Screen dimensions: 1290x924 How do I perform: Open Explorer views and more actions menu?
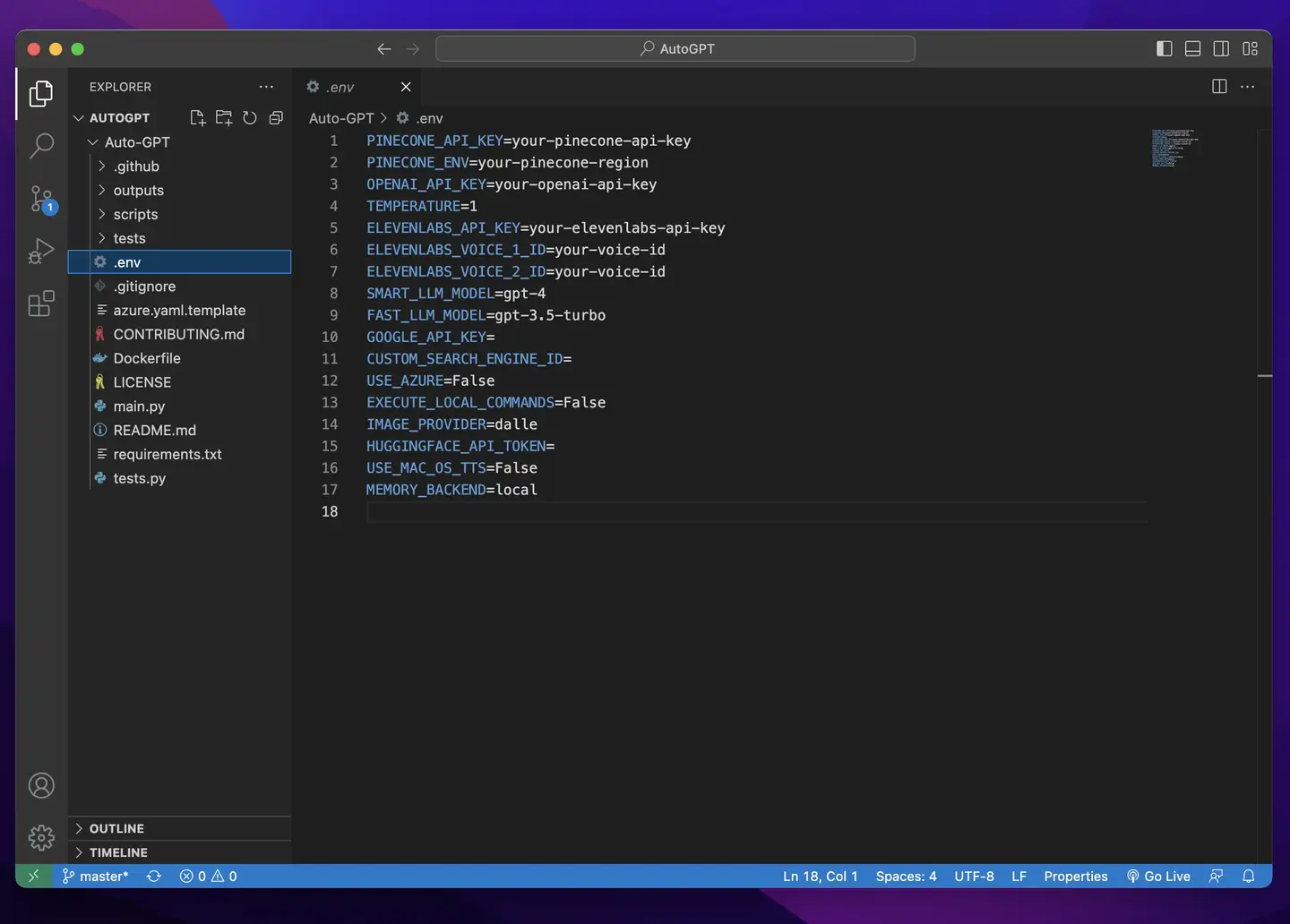[266, 87]
